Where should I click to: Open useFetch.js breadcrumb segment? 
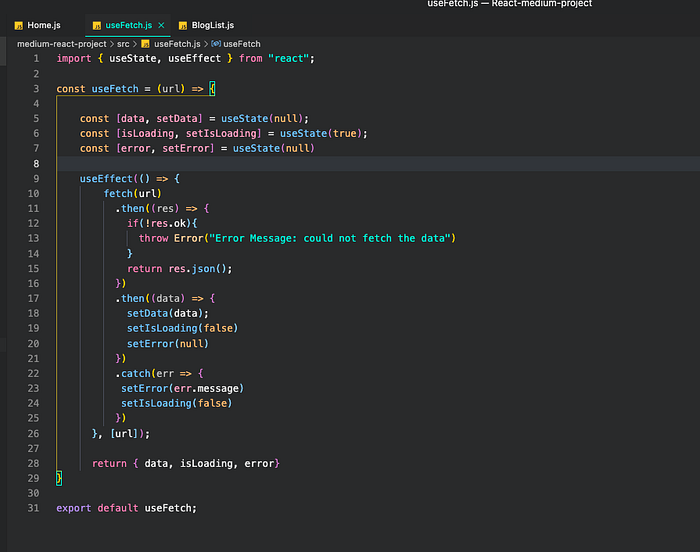(x=177, y=44)
